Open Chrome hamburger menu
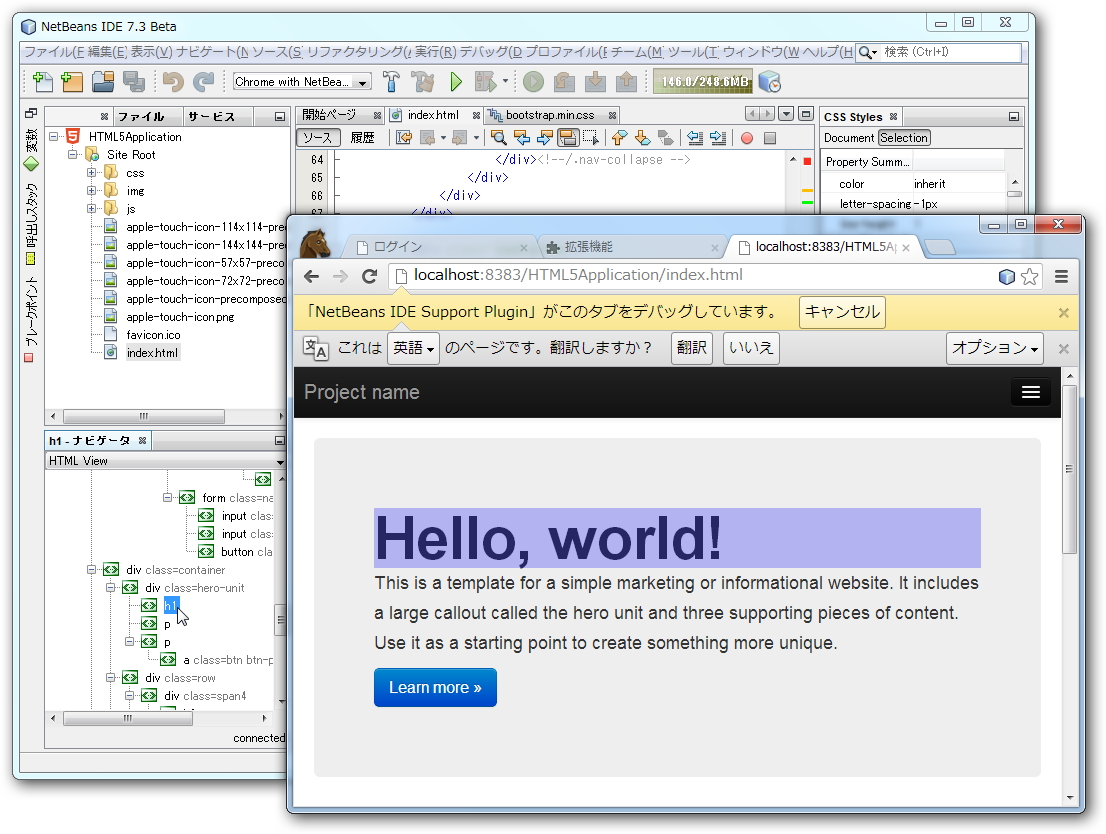1106x834 pixels. (x=1061, y=277)
